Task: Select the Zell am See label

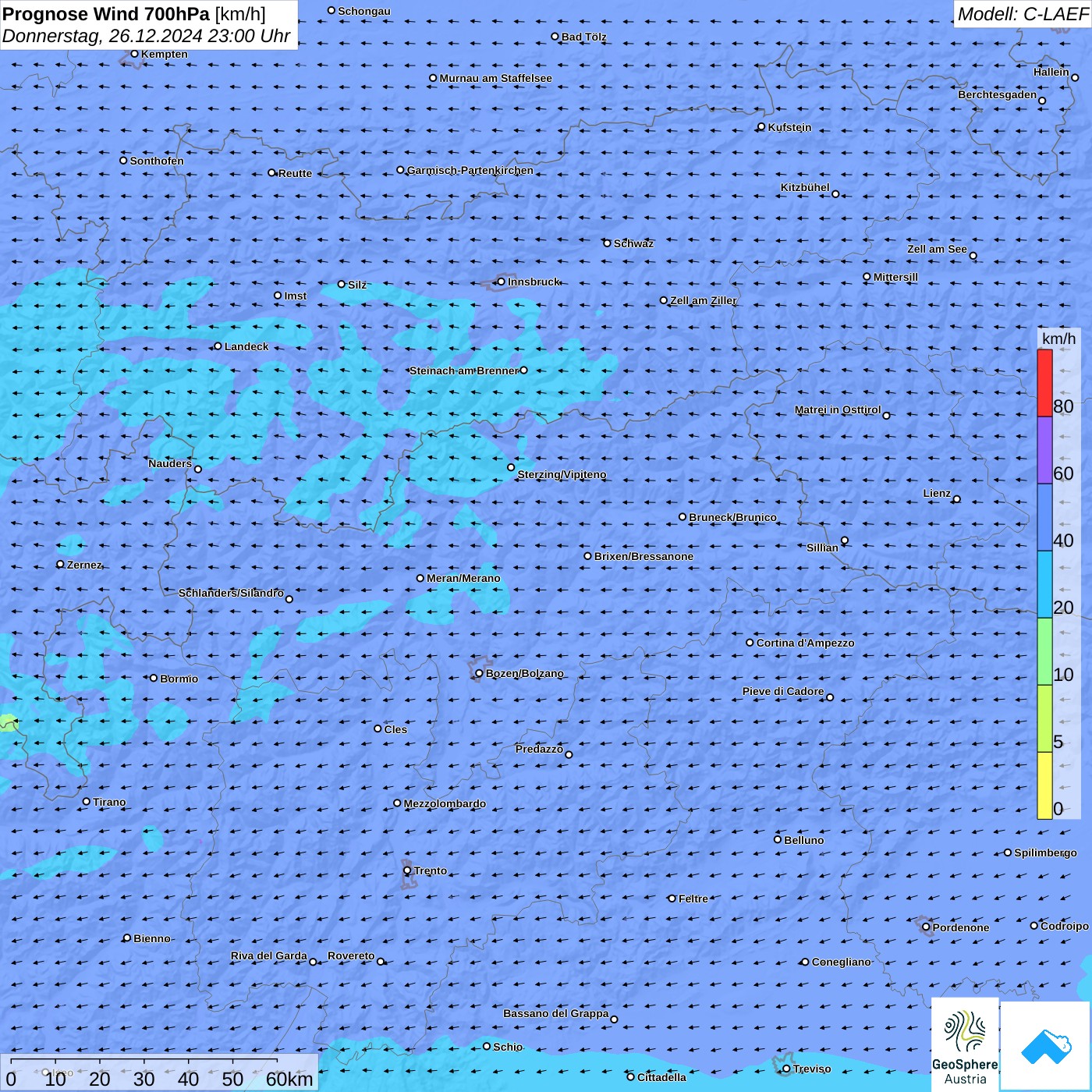Action: click(937, 249)
